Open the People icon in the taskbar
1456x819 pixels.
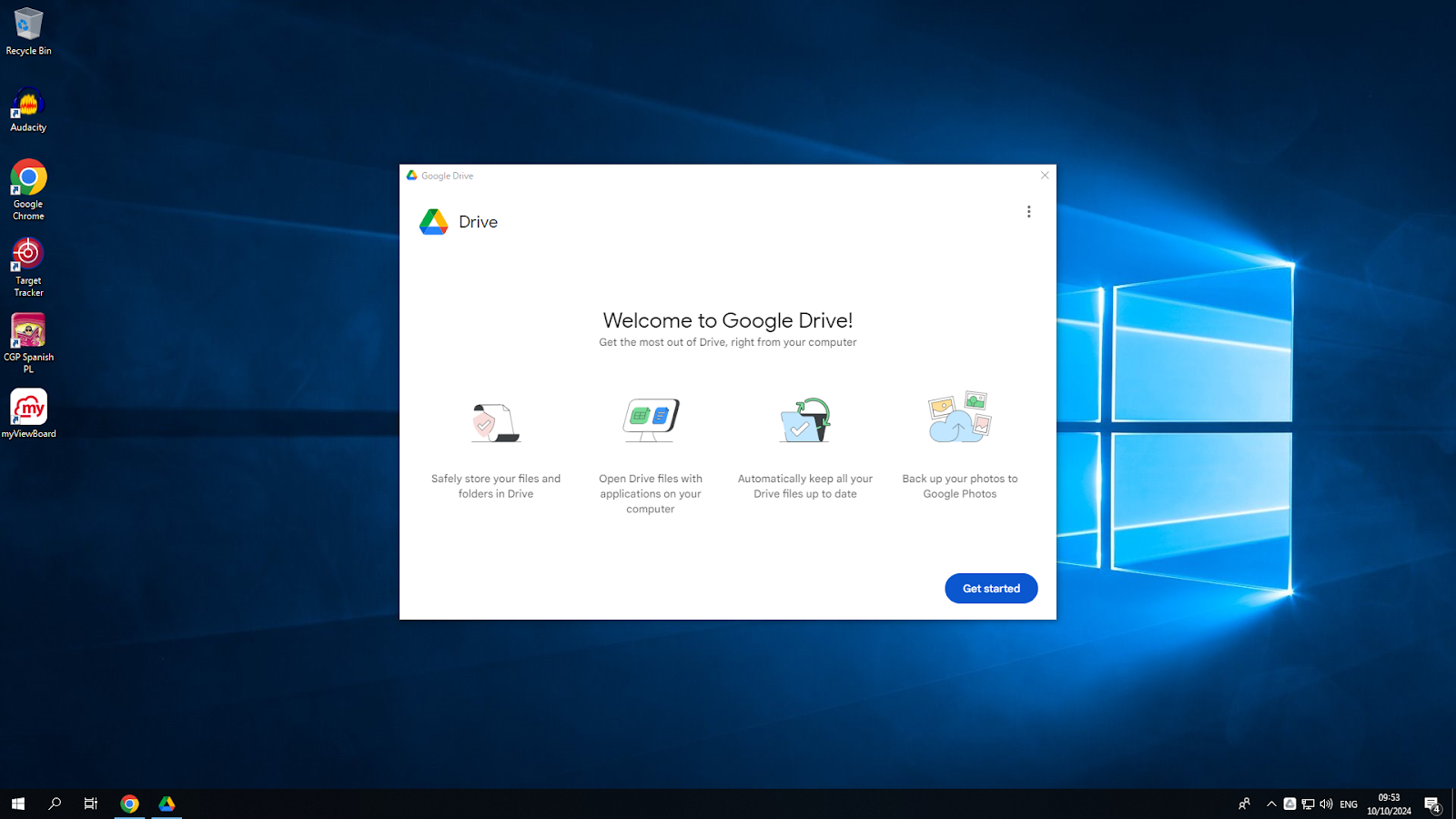point(1244,804)
